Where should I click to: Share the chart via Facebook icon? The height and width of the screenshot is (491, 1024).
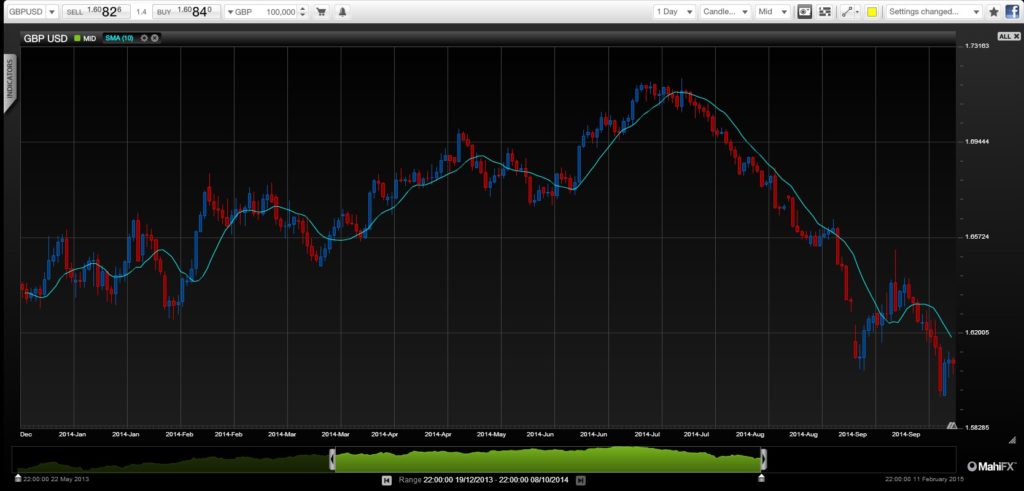coord(1012,12)
